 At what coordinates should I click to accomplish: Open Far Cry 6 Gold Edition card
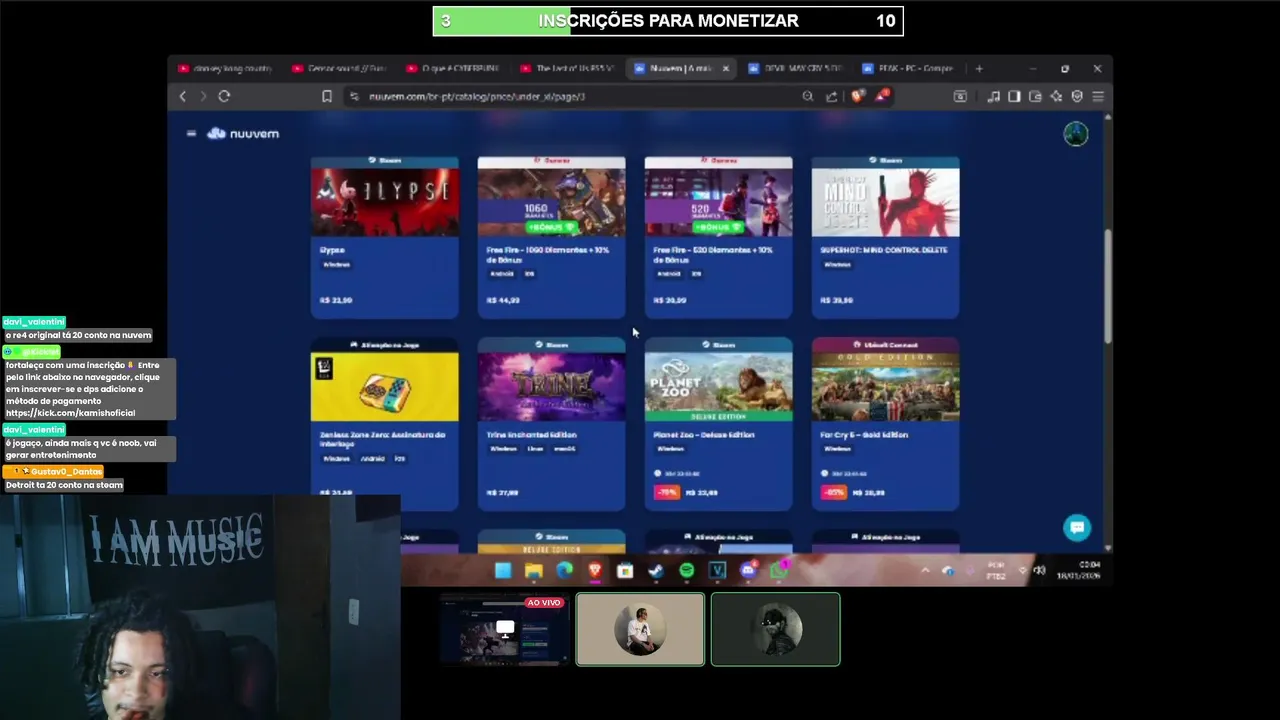pyautogui.click(x=885, y=422)
